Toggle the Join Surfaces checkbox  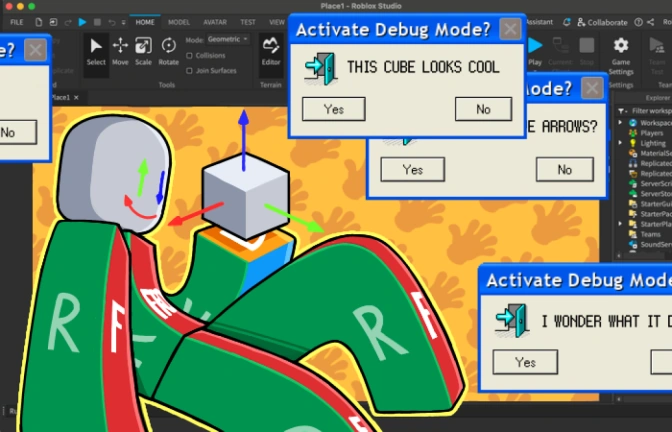pos(189,71)
